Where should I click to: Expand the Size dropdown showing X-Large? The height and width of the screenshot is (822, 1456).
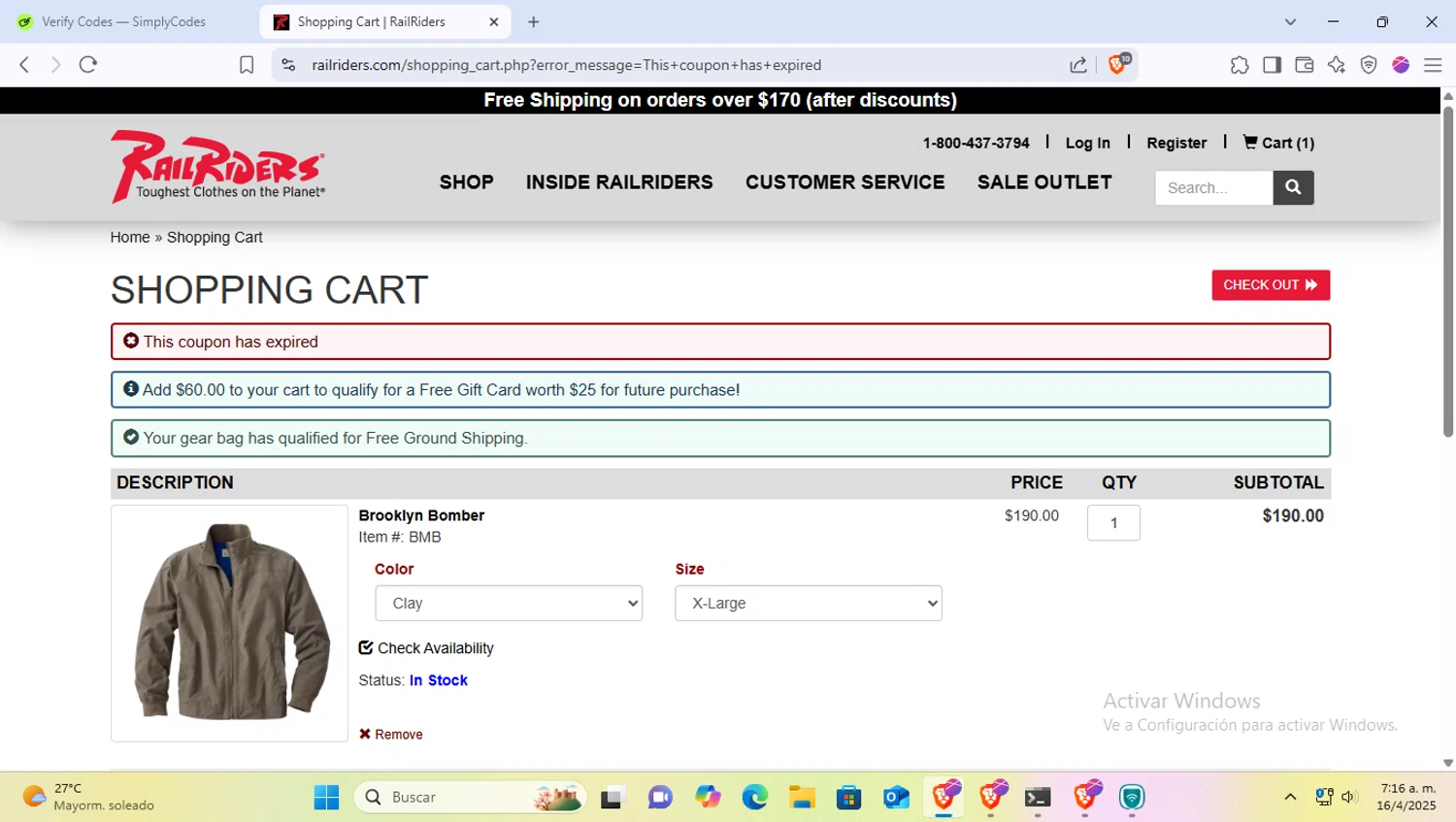pos(809,603)
